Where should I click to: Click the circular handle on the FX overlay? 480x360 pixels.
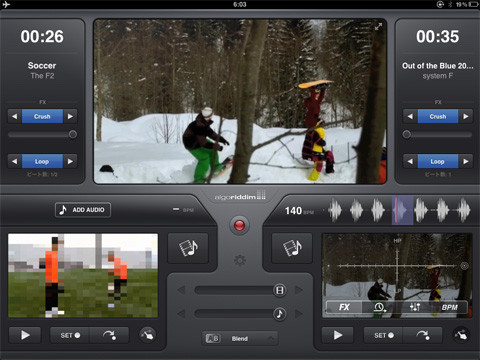coord(464,266)
